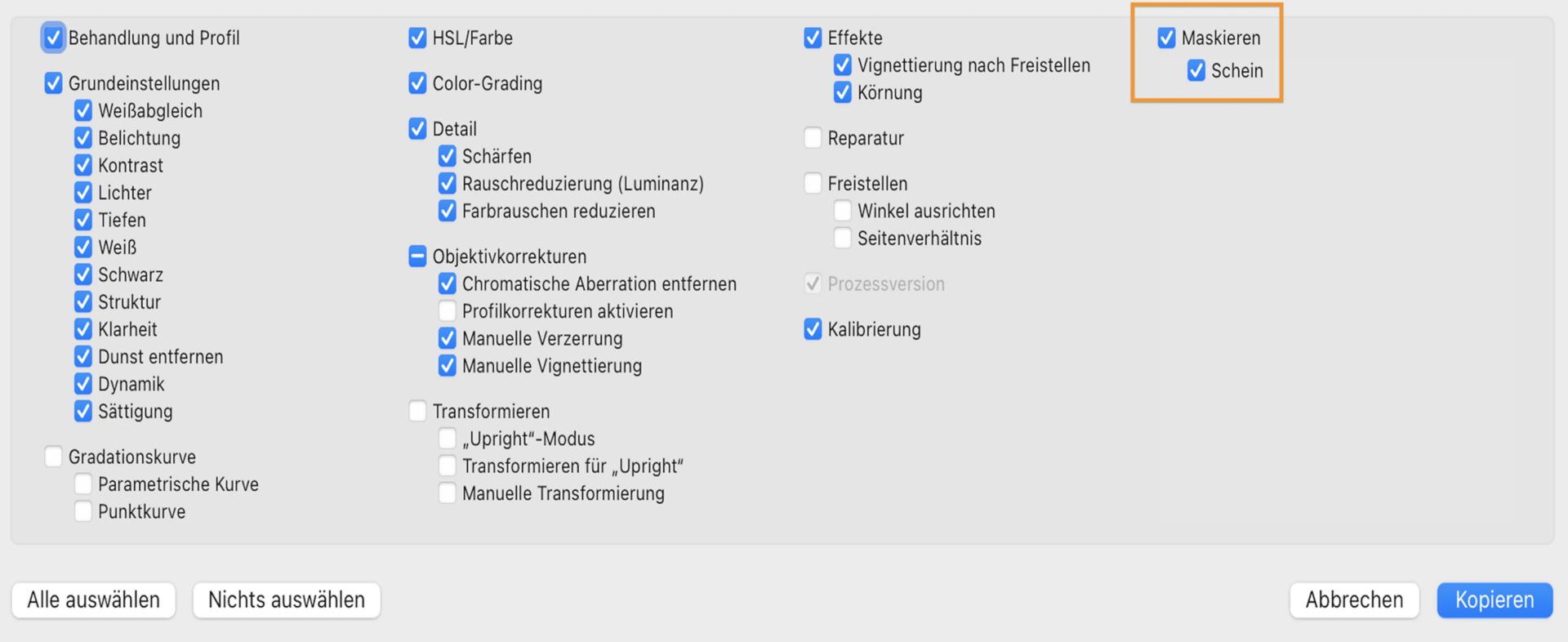This screenshot has width=1568, height=642.
Task: Toggle off the Körnung setting
Action: [842, 92]
